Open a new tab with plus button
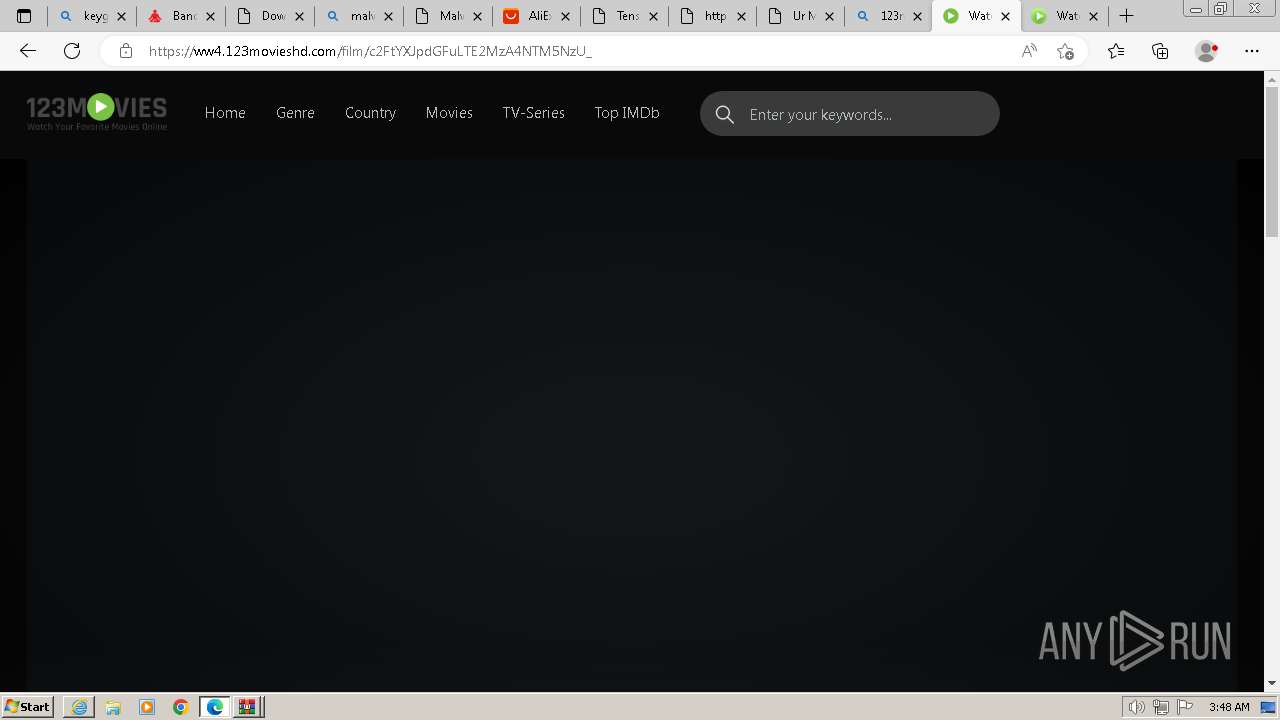This screenshot has width=1280, height=720. (1126, 16)
